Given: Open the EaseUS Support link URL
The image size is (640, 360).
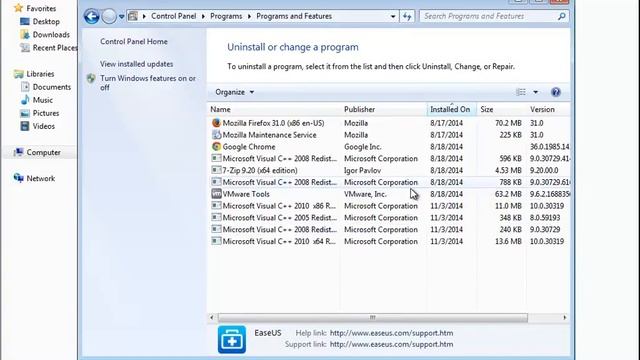Looking at the screenshot, I should click(x=391, y=344).
